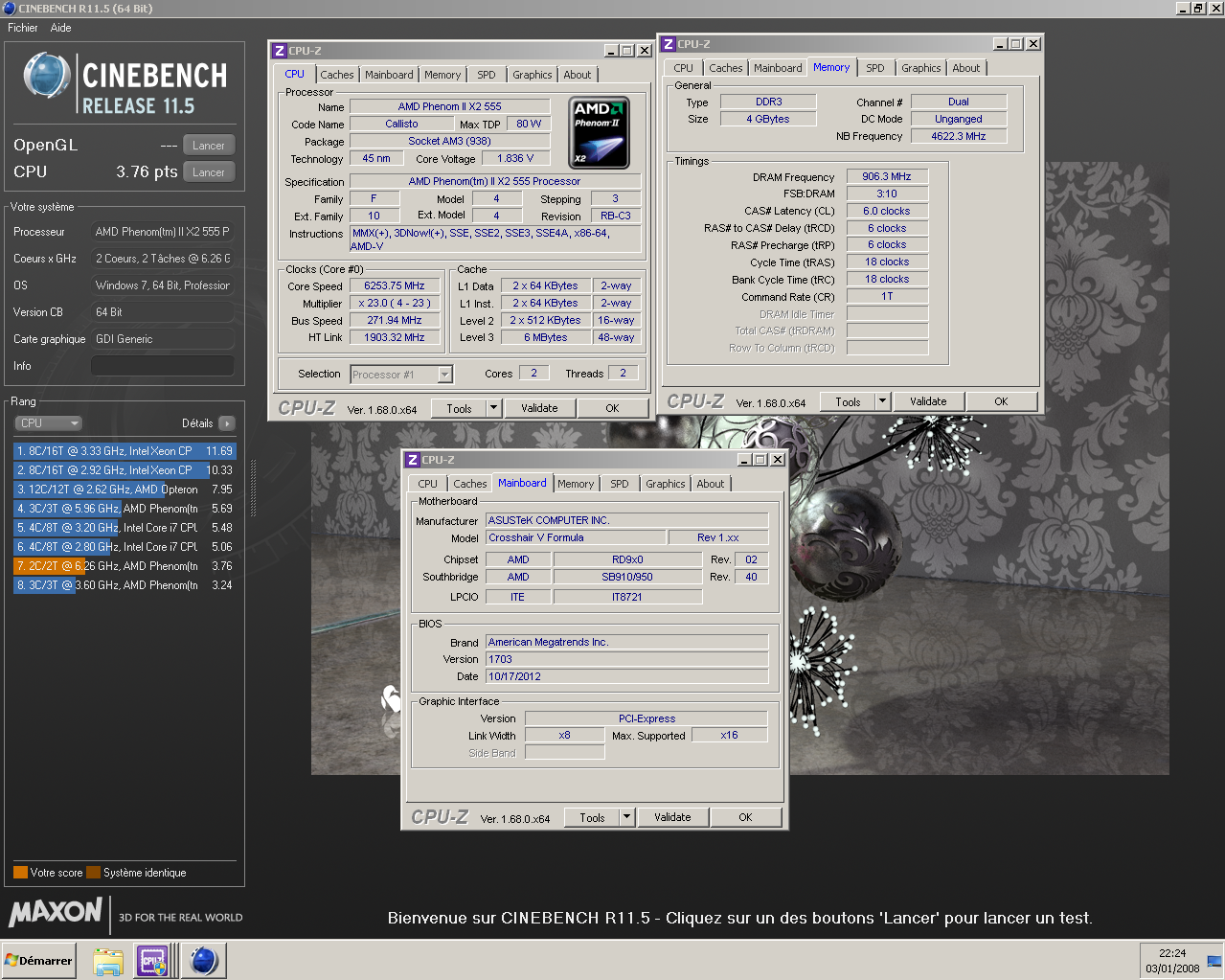Open the Aide menu

60,28
